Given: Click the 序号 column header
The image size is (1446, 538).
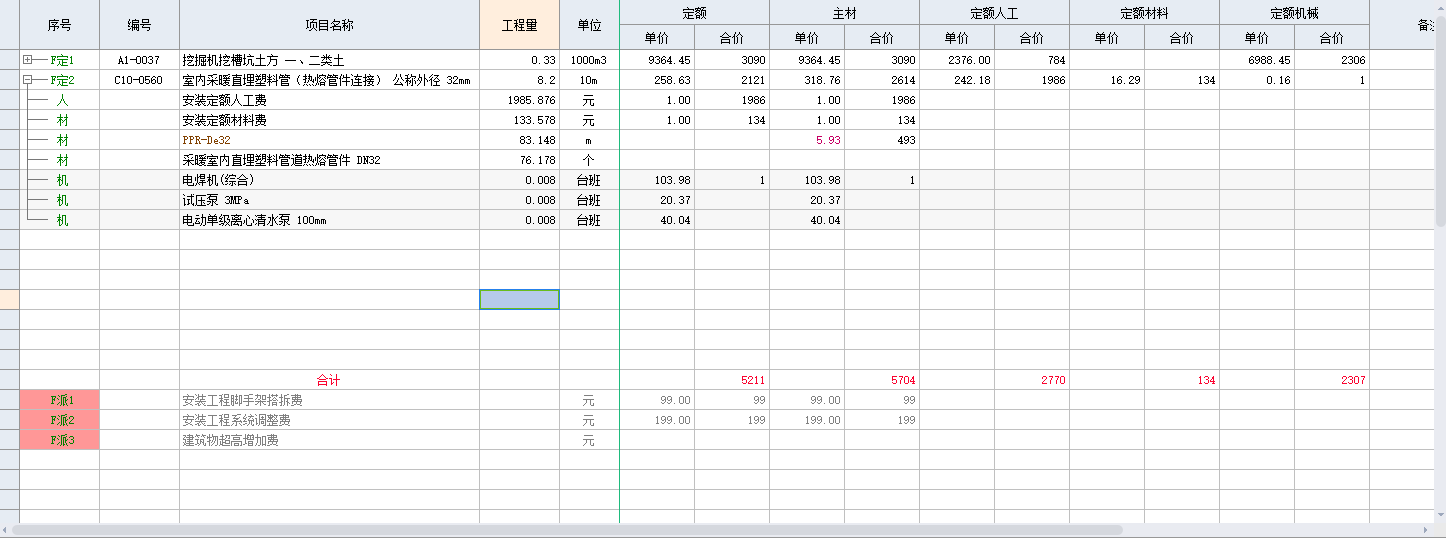Looking at the screenshot, I should pyautogui.click(x=59, y=25).
